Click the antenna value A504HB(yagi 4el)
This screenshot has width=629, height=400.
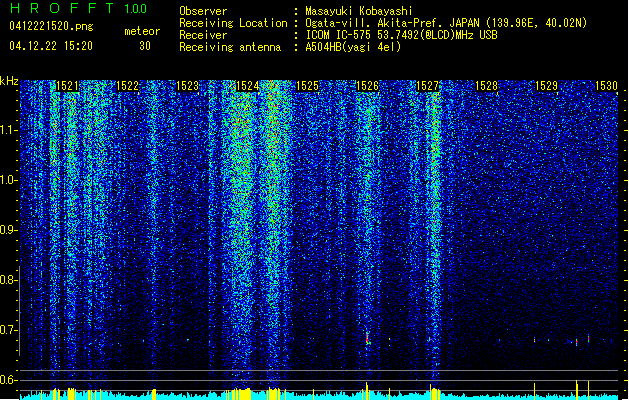(x=353, y=47)
